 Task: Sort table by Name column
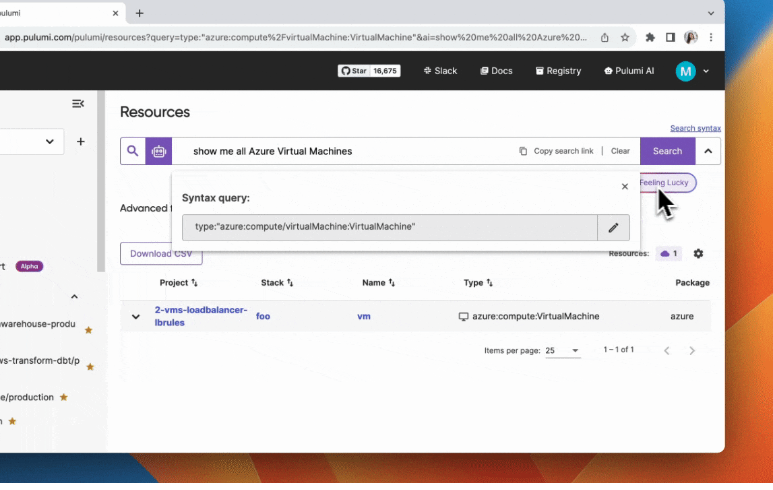[x=379, y=282]
